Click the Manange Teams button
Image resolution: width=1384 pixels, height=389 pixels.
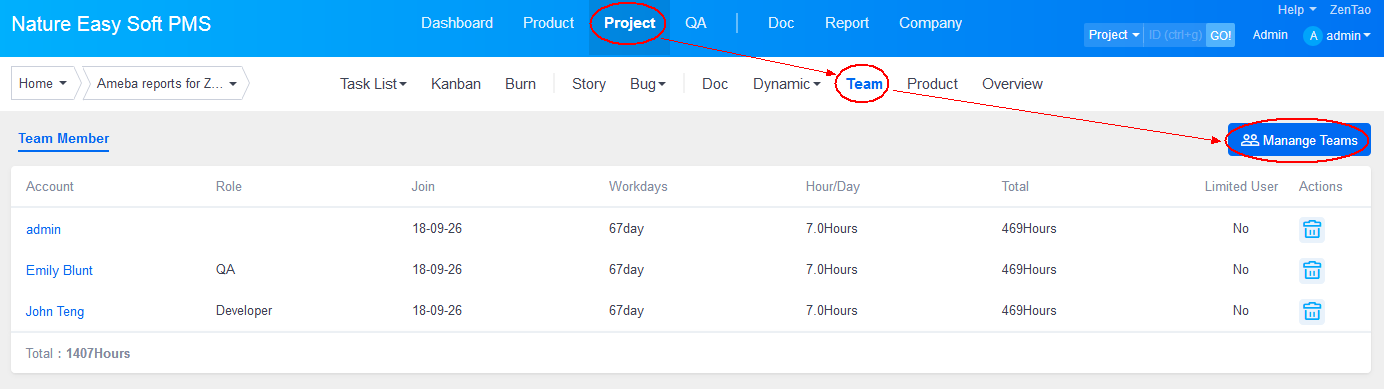tap(1299, 140)
